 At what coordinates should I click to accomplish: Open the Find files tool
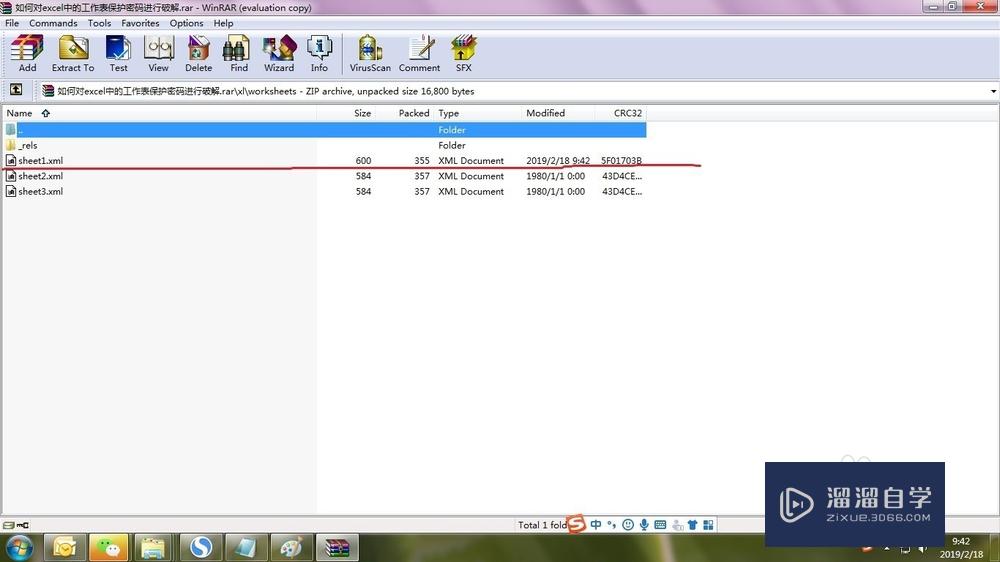pyautogui.click(x=239, y=54)
